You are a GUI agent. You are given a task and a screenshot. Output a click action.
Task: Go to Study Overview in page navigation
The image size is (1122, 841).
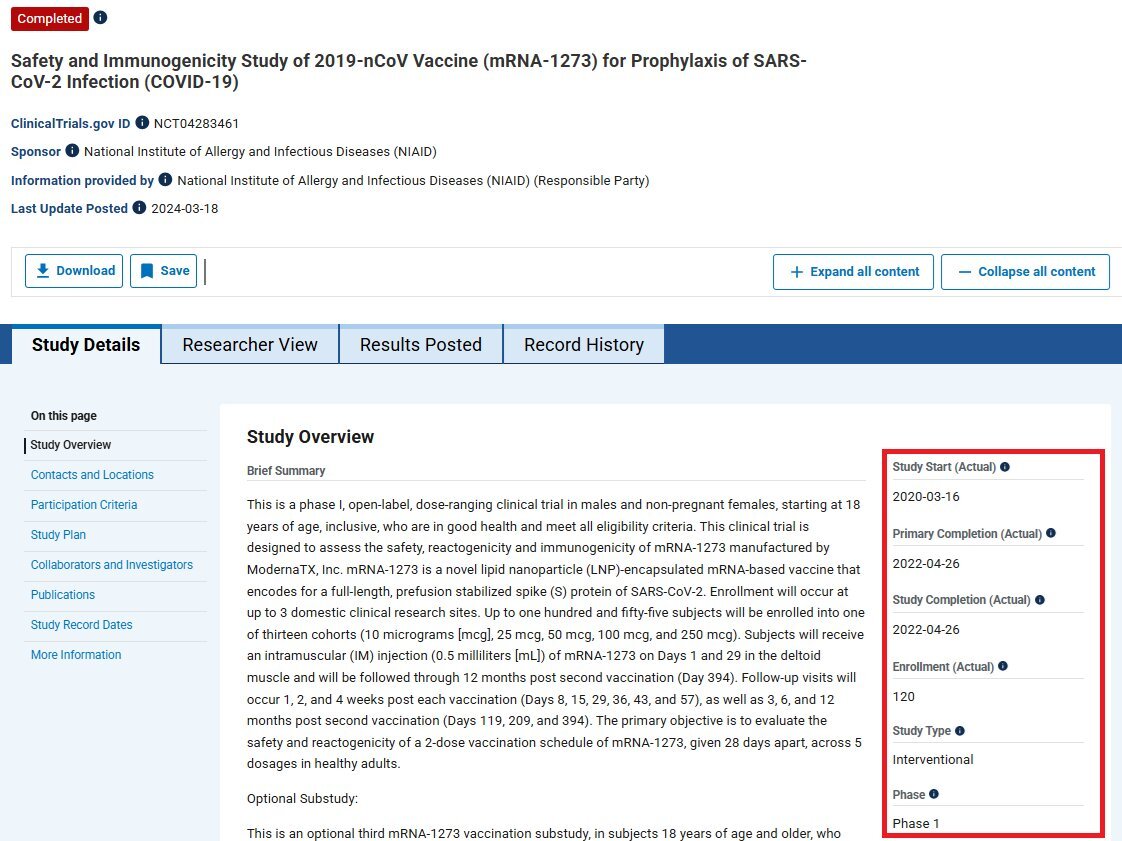(x=71, y=444)
